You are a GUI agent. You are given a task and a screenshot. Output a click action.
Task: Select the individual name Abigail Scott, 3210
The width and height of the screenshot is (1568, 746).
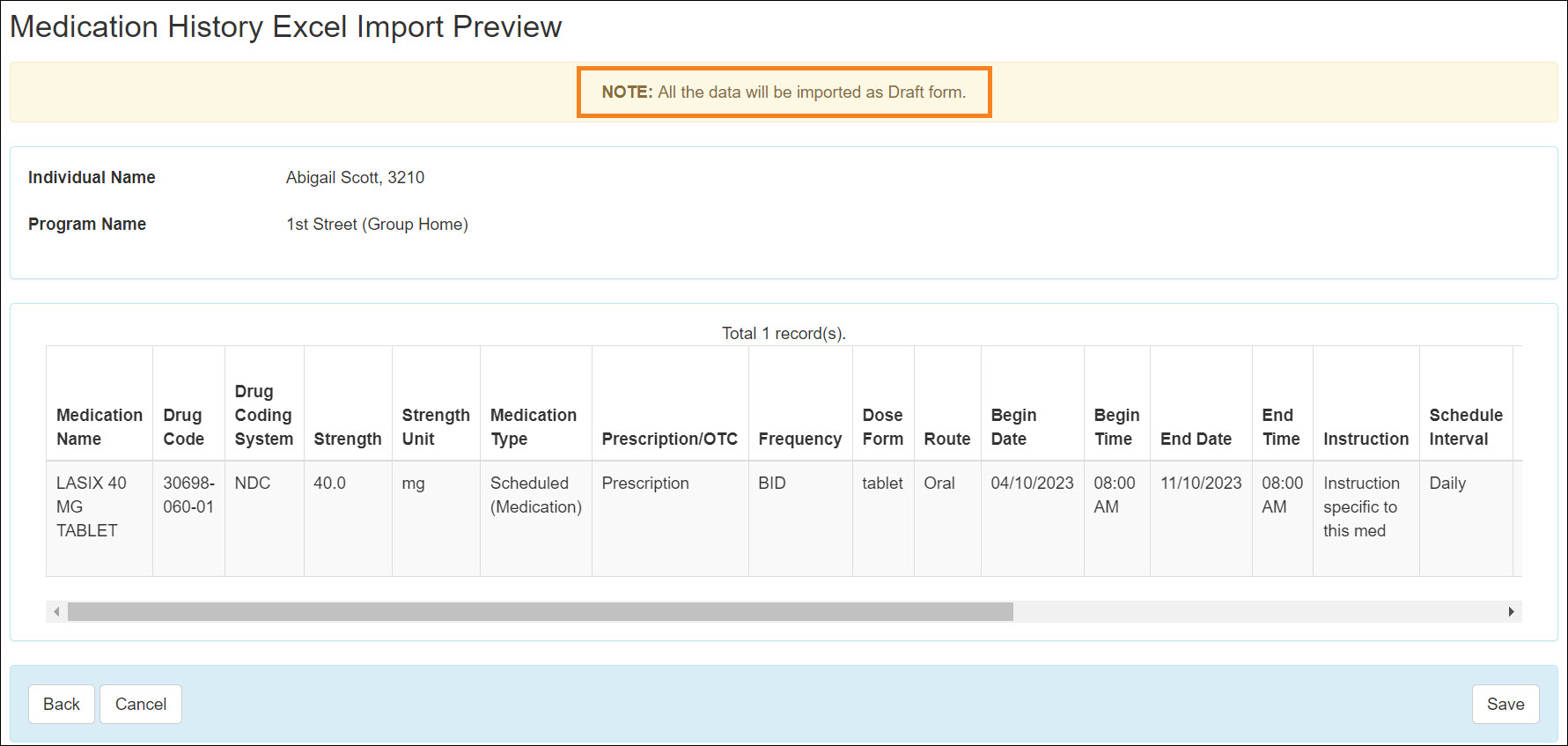click(355, 177)
